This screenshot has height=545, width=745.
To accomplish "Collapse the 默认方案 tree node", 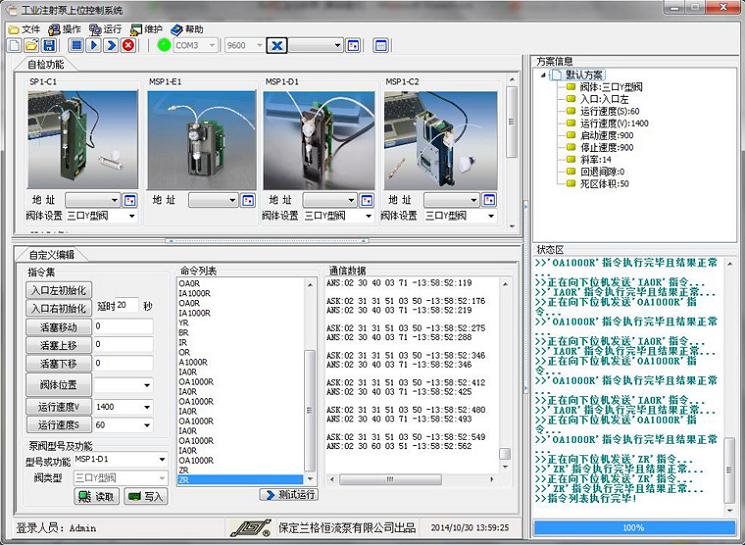I will [x=543, y=74].
